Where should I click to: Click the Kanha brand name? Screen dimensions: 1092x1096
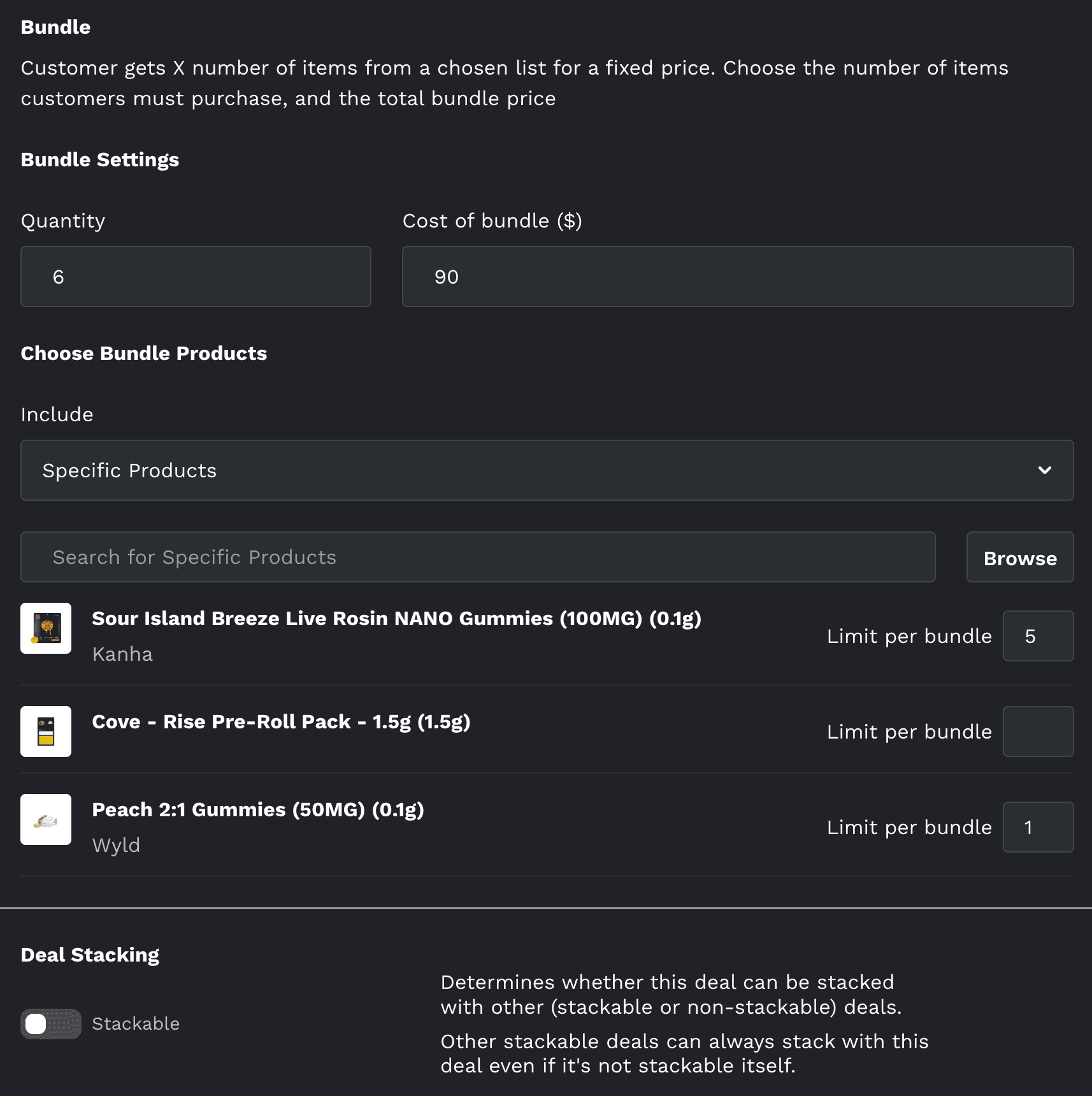tap(122, 654)
